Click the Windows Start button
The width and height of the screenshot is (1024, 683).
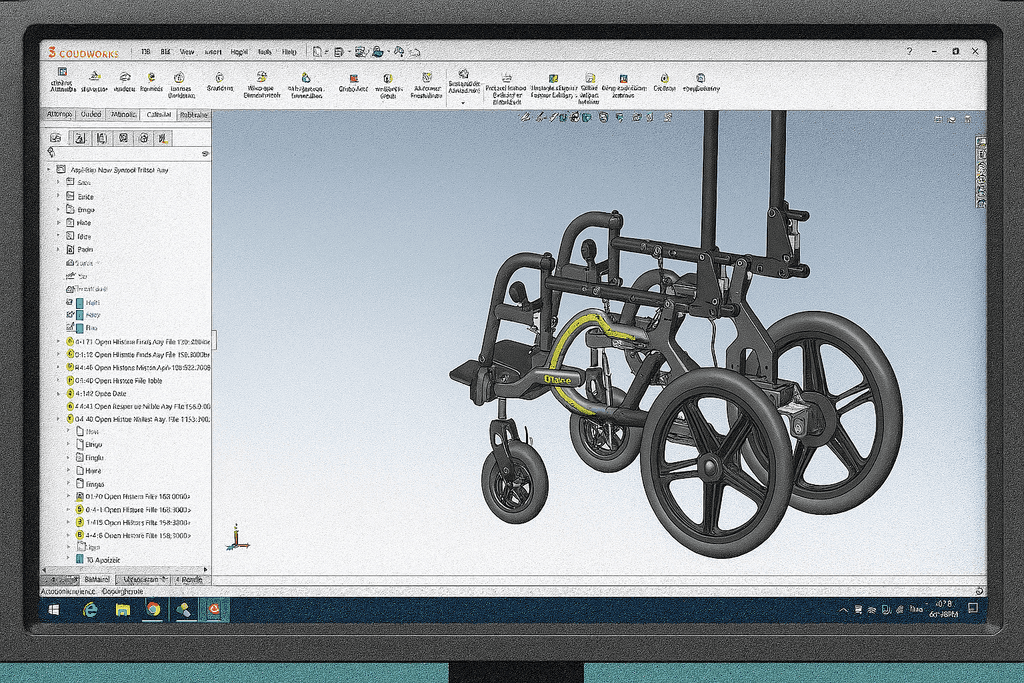tap(53, 609)
